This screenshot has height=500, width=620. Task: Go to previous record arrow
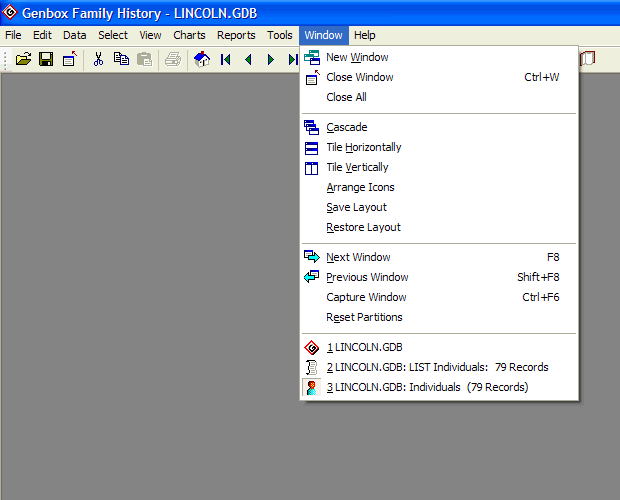[248, 59]
